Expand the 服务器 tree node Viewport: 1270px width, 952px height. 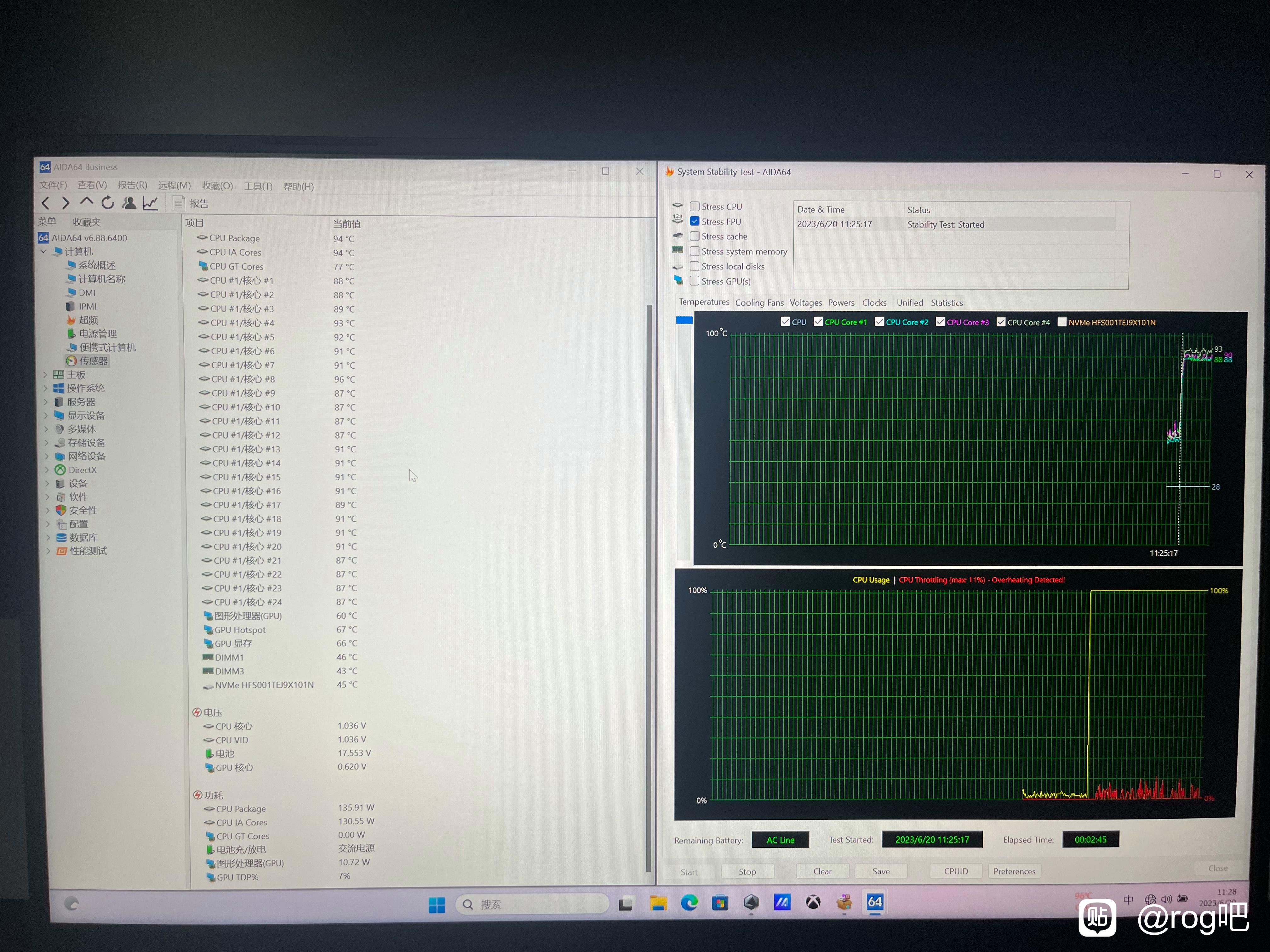46,402
